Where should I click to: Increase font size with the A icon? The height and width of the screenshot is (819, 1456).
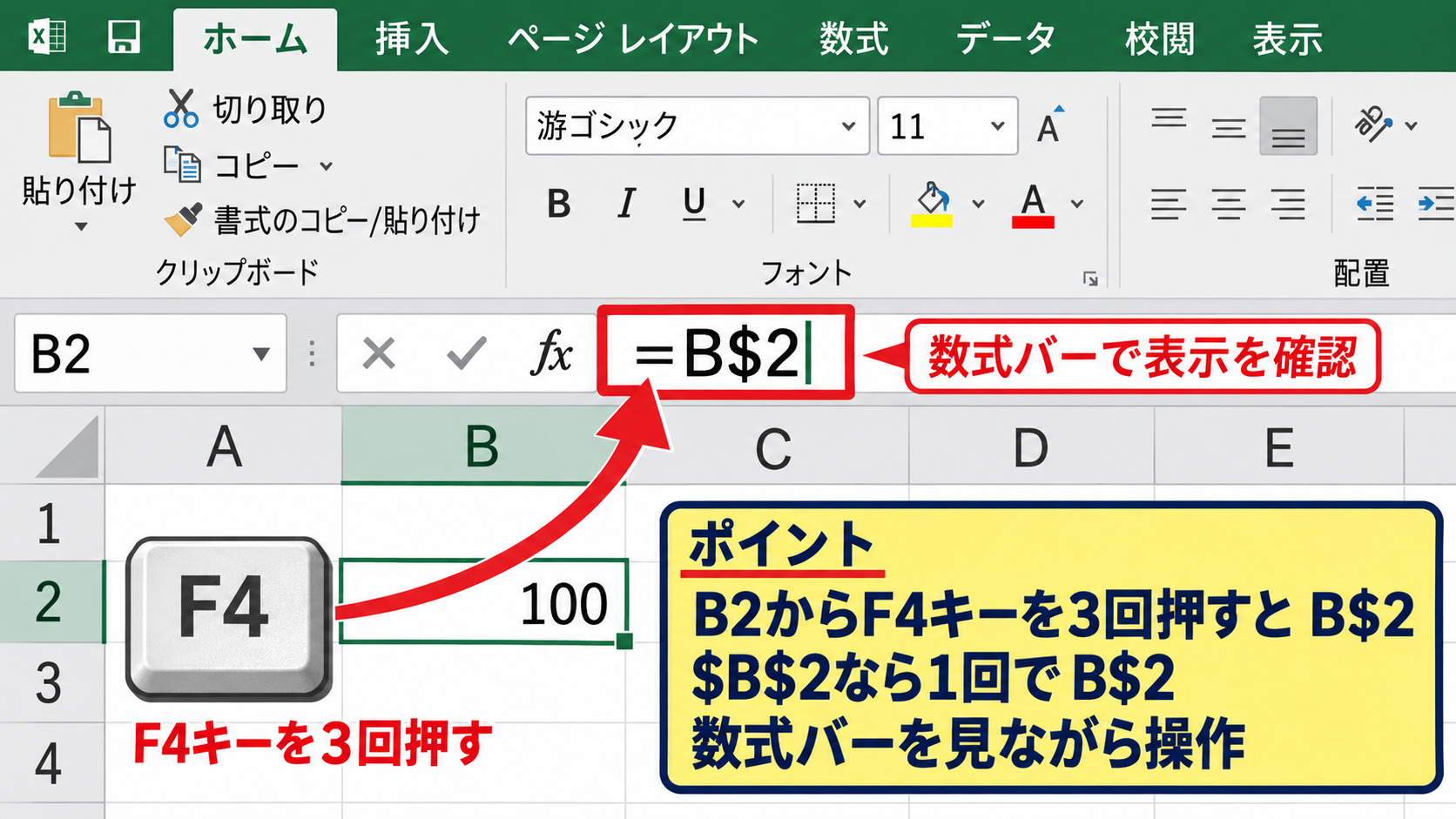point(1051,126)
